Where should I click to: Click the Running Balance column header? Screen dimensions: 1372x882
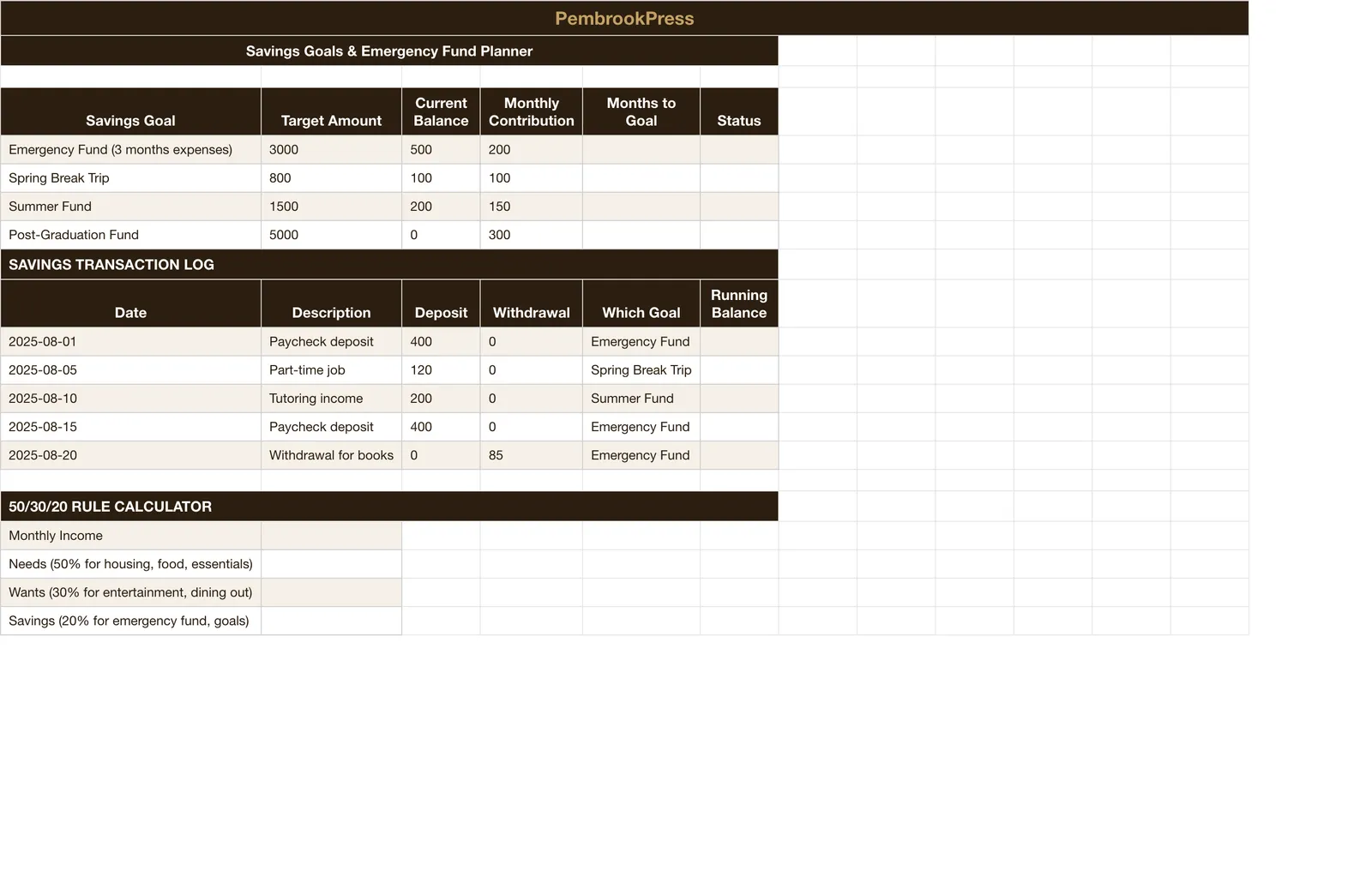[738, 303]
